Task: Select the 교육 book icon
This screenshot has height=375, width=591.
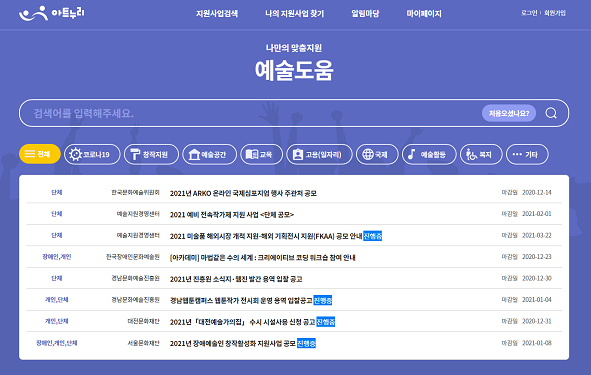Action: [252, 154]
